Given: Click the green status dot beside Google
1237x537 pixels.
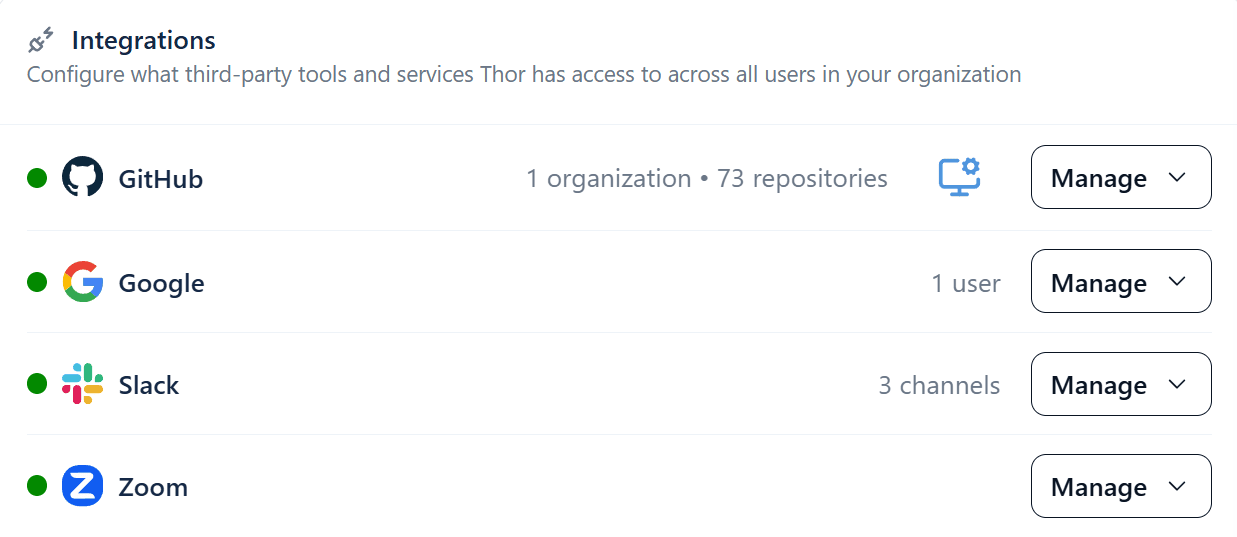Looking at the screenshot, I should [x=37, y=282].
